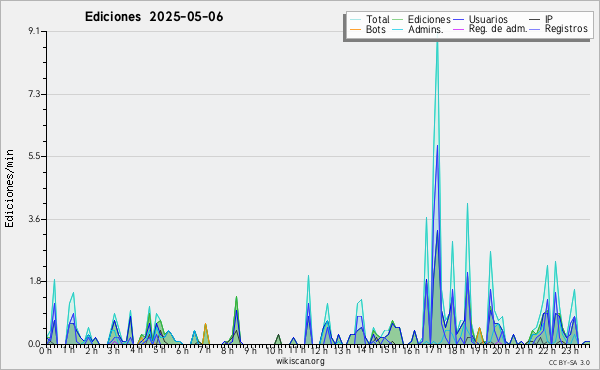Click the 5.5 y-axis value label

pyautogui.click(x=34, y=156)
